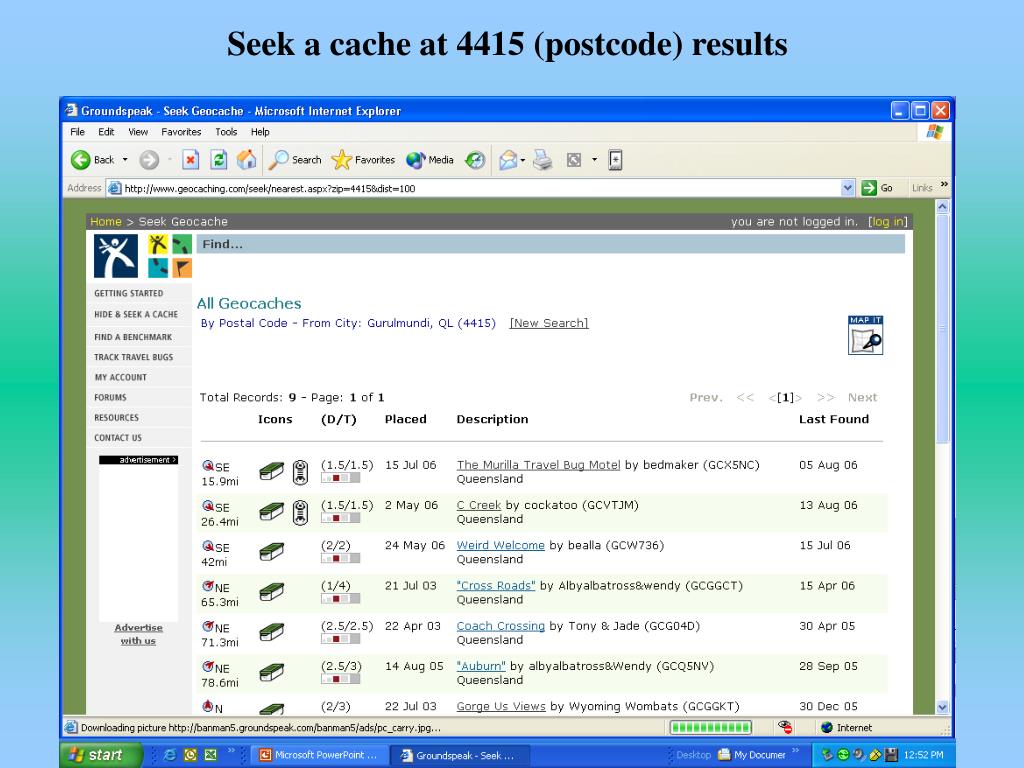Click the Home breadcrumb link
This screenshot has height=768, width=1024.
[x=106, y=221]
